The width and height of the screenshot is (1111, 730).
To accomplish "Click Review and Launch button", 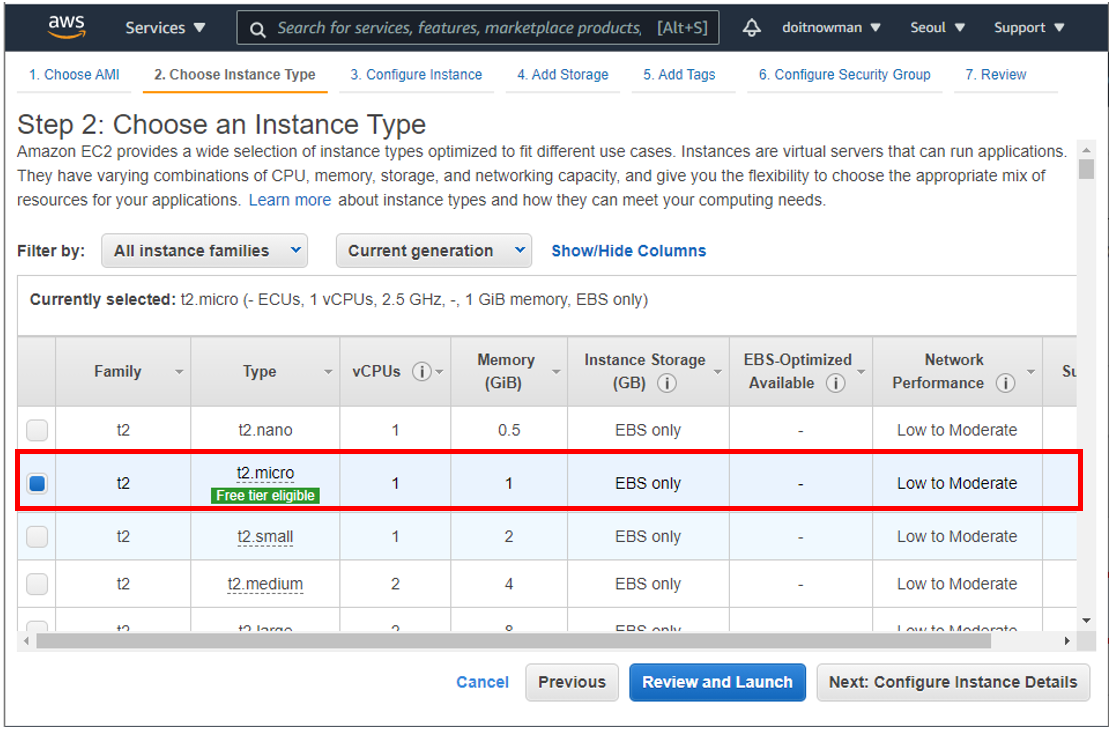I will [x=717, y=683].
